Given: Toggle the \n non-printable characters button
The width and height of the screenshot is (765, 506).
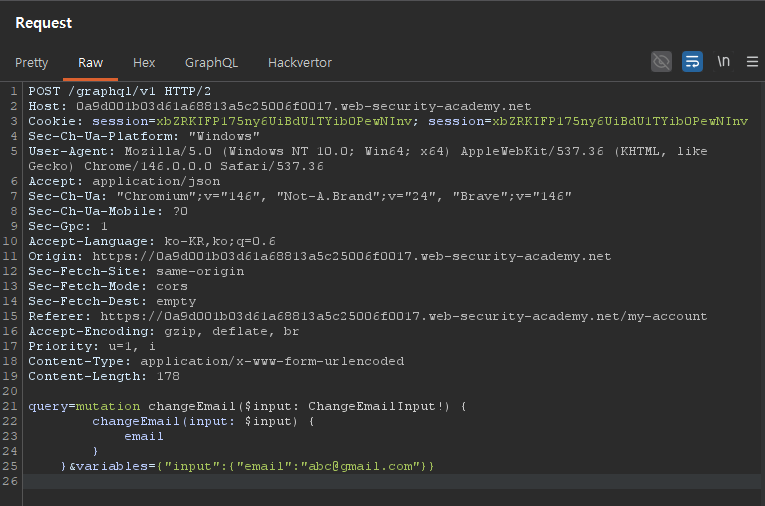Looking at the screenshot, I should point(723,62).
